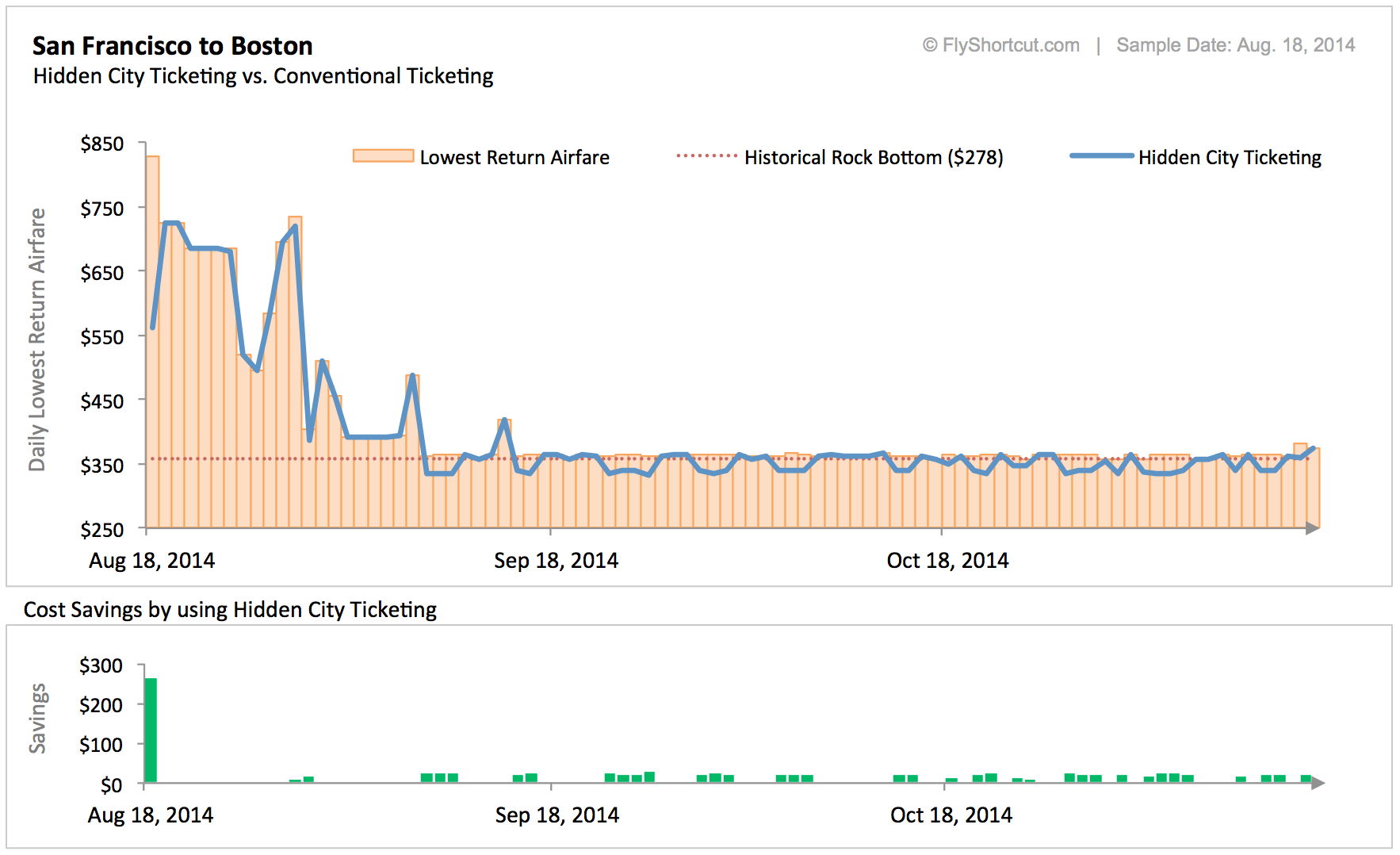1400x855 pixels.
Task: Click the 'Hidden City Ticketing' legend label
Action: click(x=1230, y=158)
